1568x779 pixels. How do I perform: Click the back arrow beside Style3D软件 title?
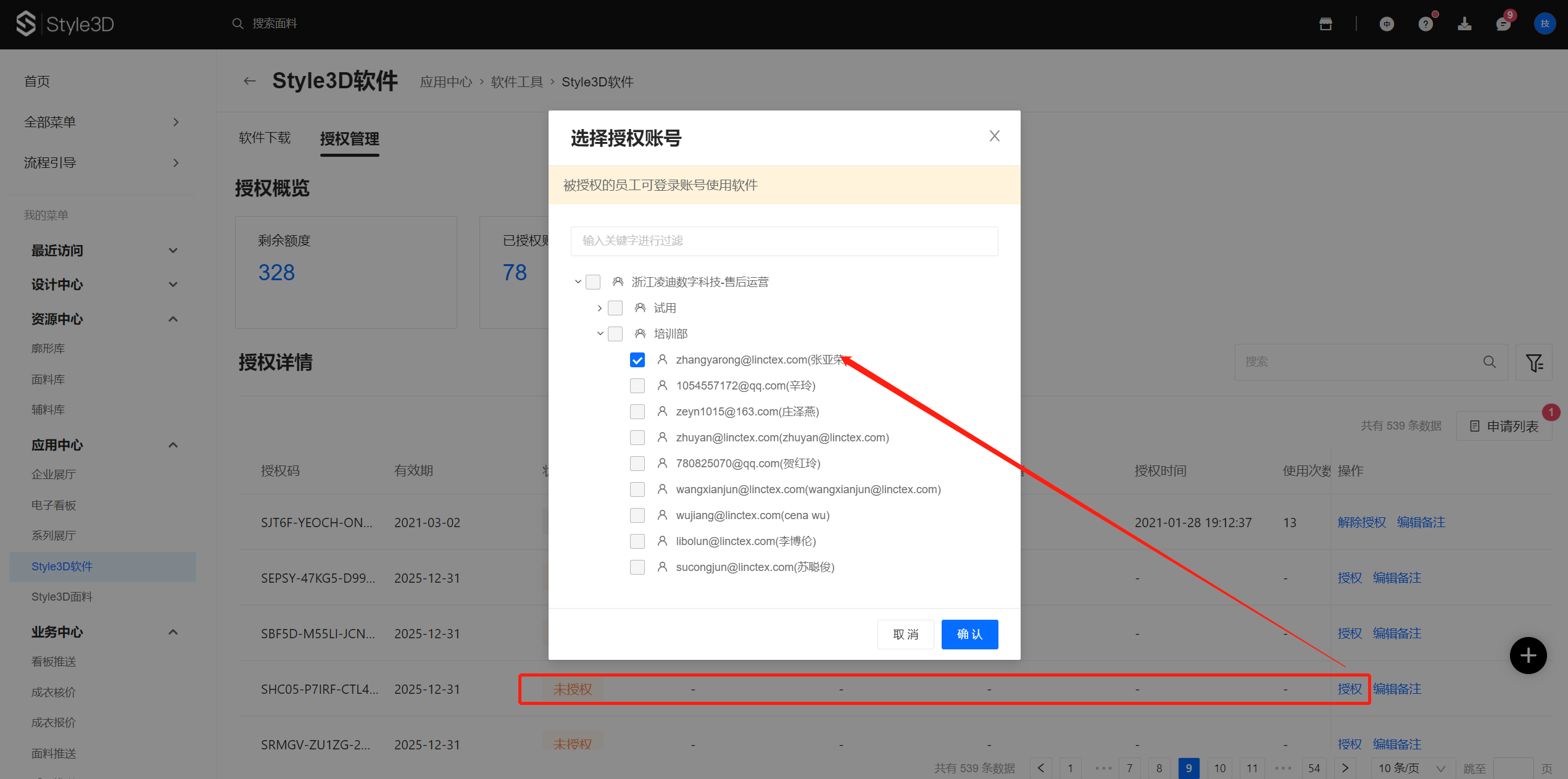point(249,81)
